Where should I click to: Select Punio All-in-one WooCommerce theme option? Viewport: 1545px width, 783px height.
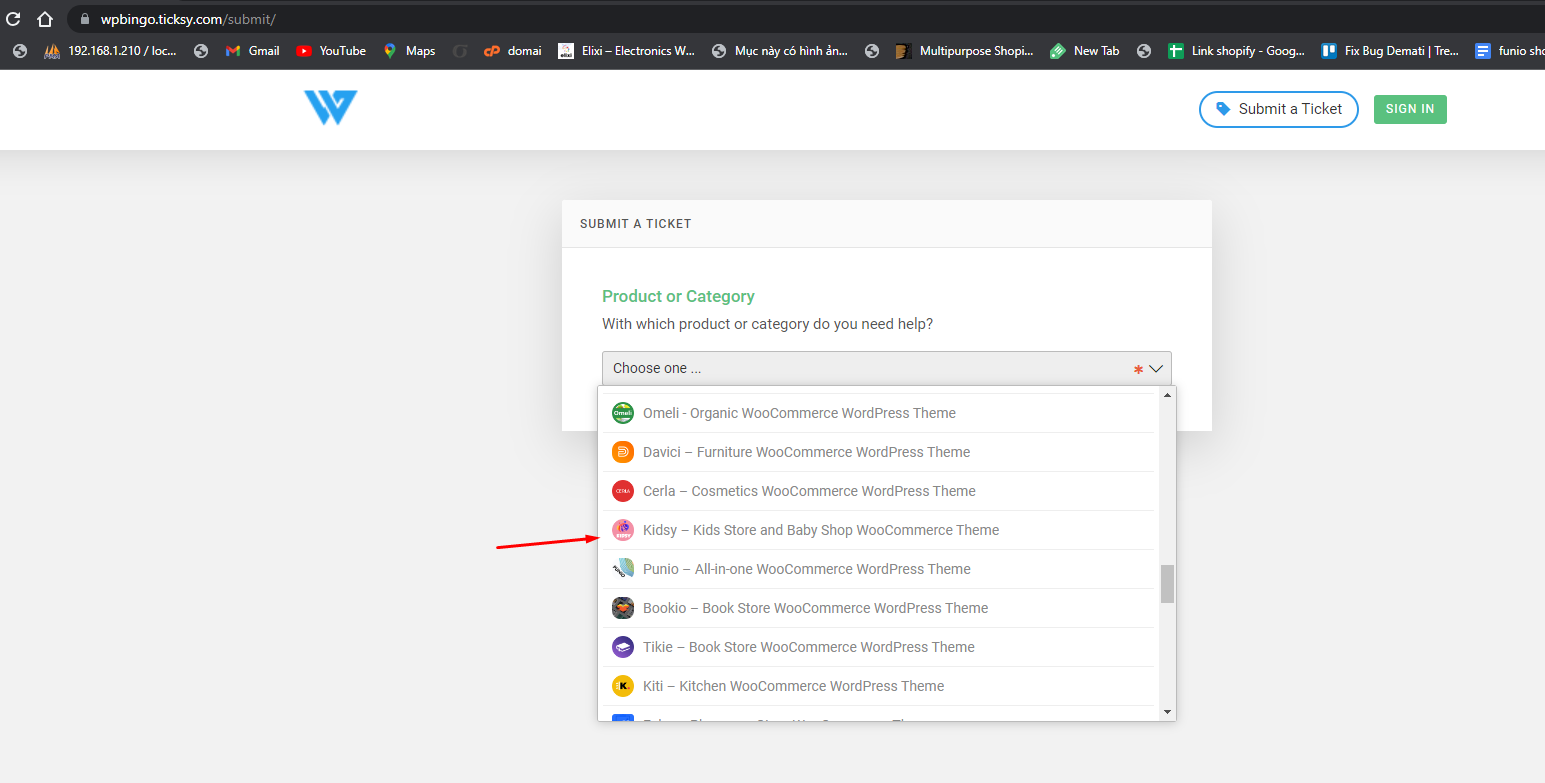pyautogui.click(x=878, y=569)
